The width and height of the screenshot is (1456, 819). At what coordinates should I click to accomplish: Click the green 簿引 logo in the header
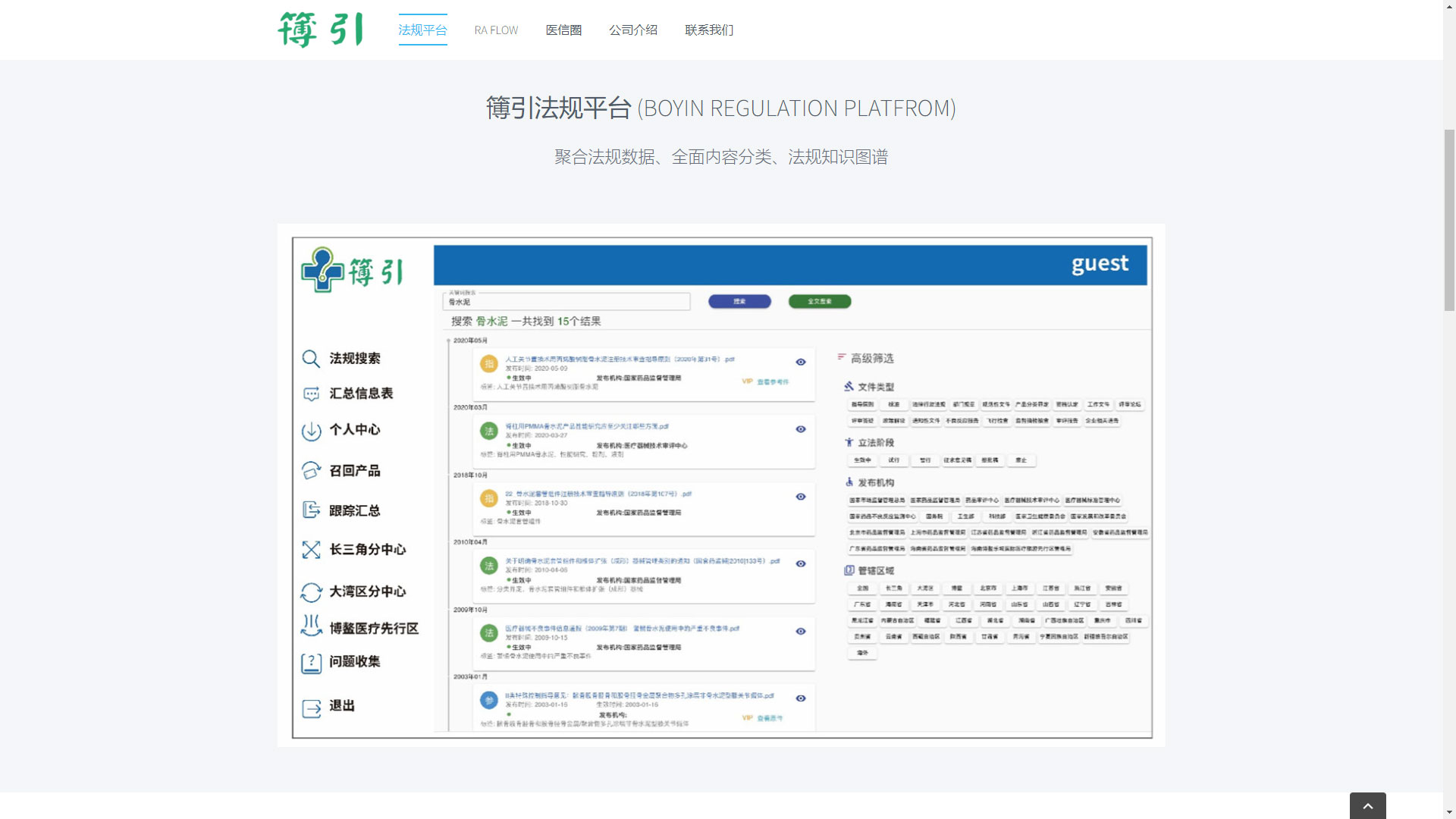pos(321,30)
